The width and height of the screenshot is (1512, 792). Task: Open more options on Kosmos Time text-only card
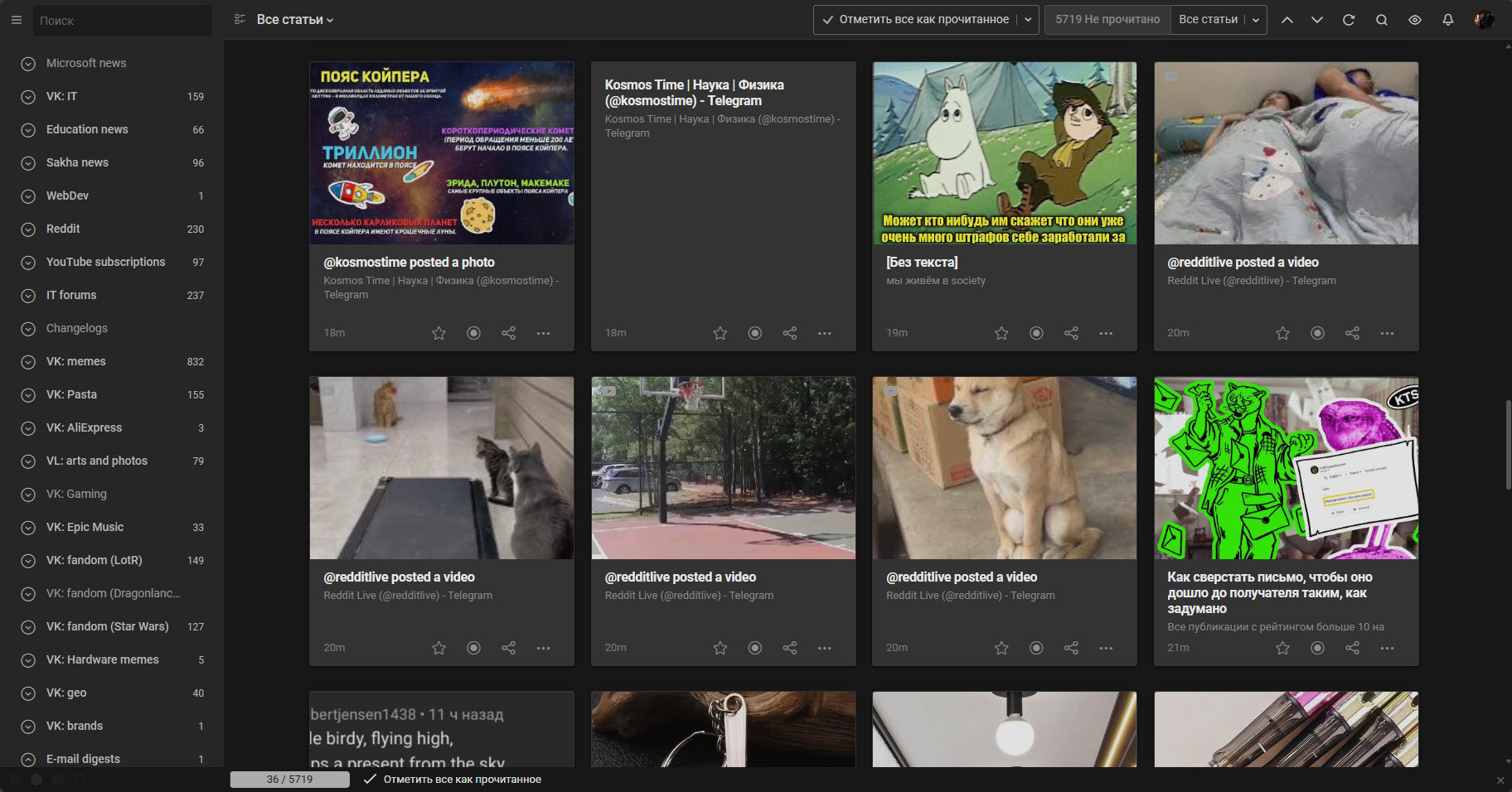825,333
